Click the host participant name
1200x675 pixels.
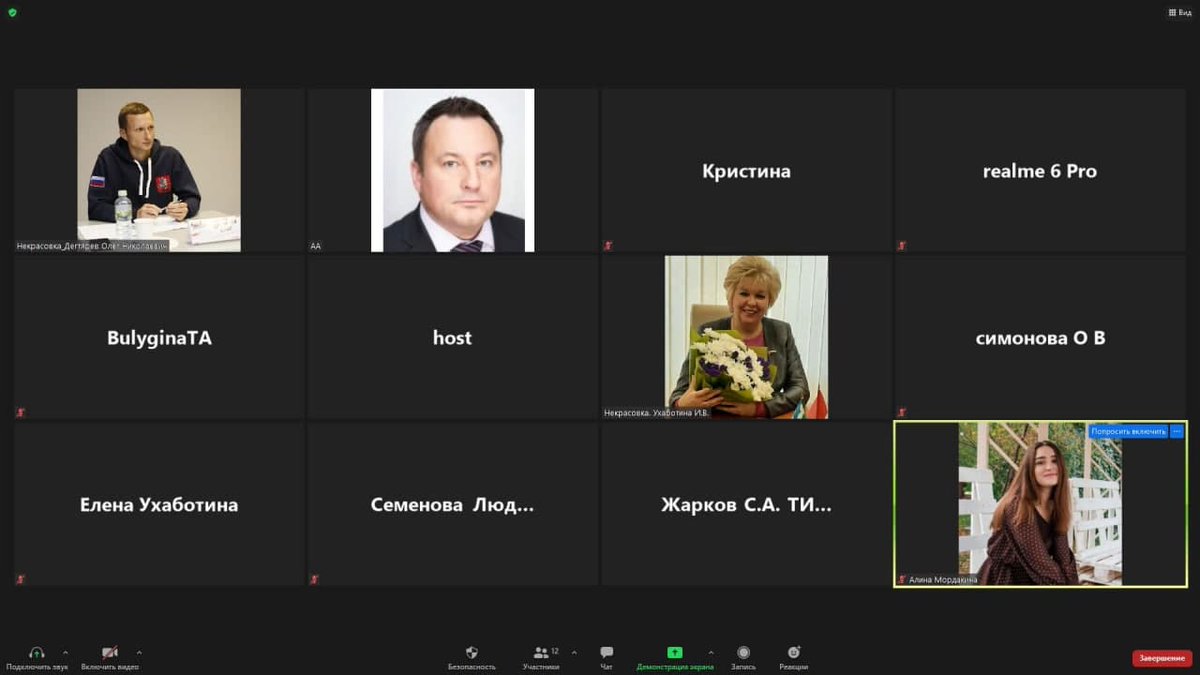coord(452,338)
